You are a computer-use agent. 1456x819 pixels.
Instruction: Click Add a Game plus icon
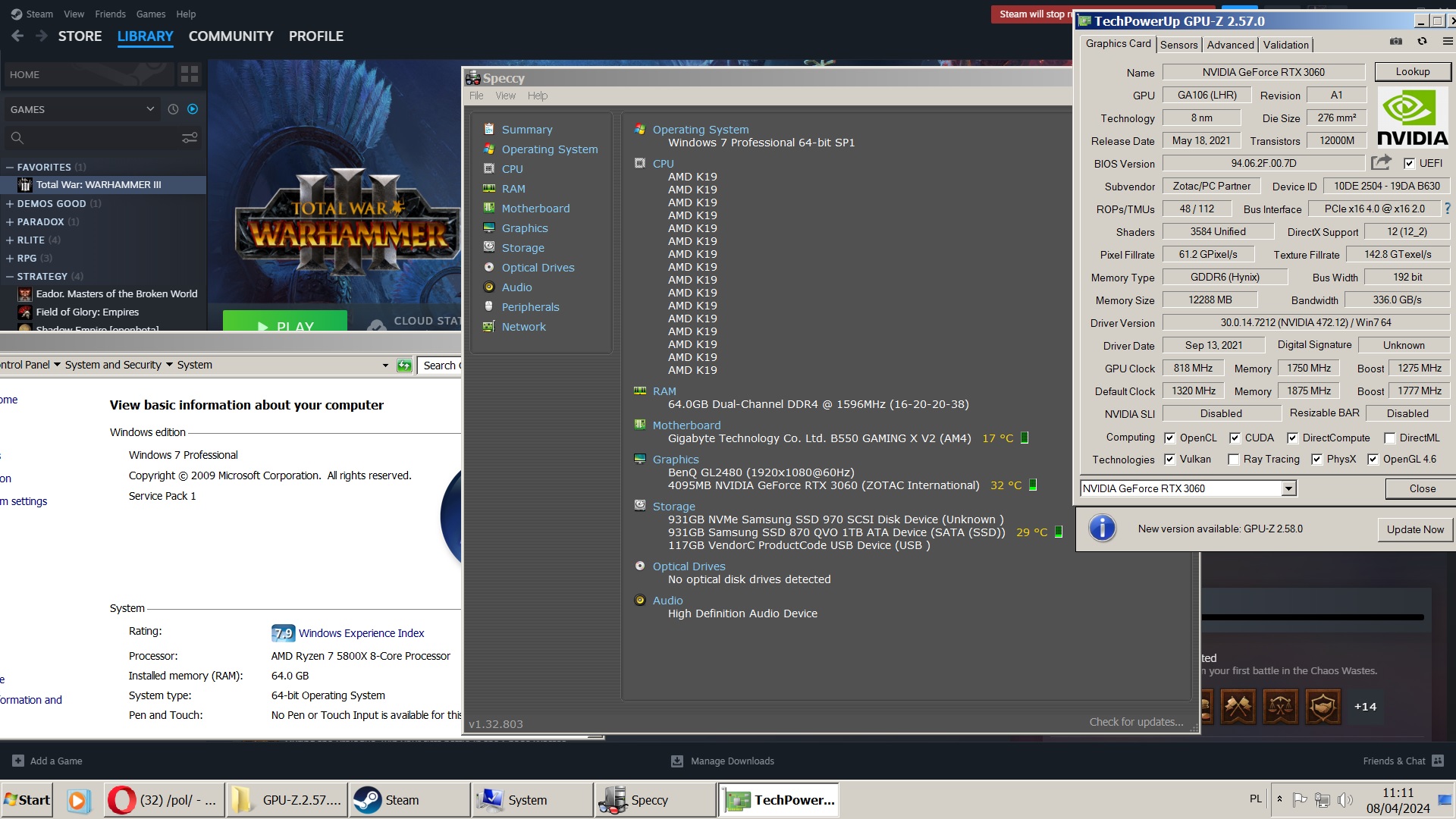(x=18, y=761)
